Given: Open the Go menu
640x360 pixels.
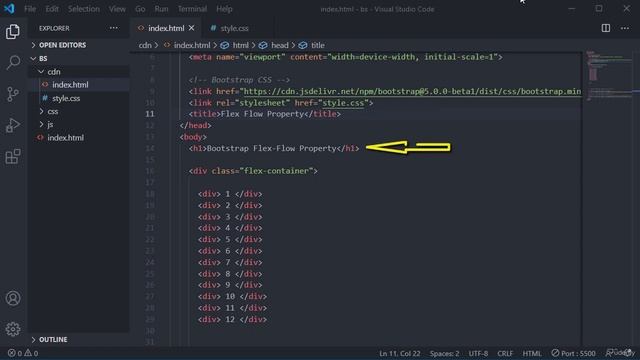Looking at the screenshot, I should tap(140, 9).
